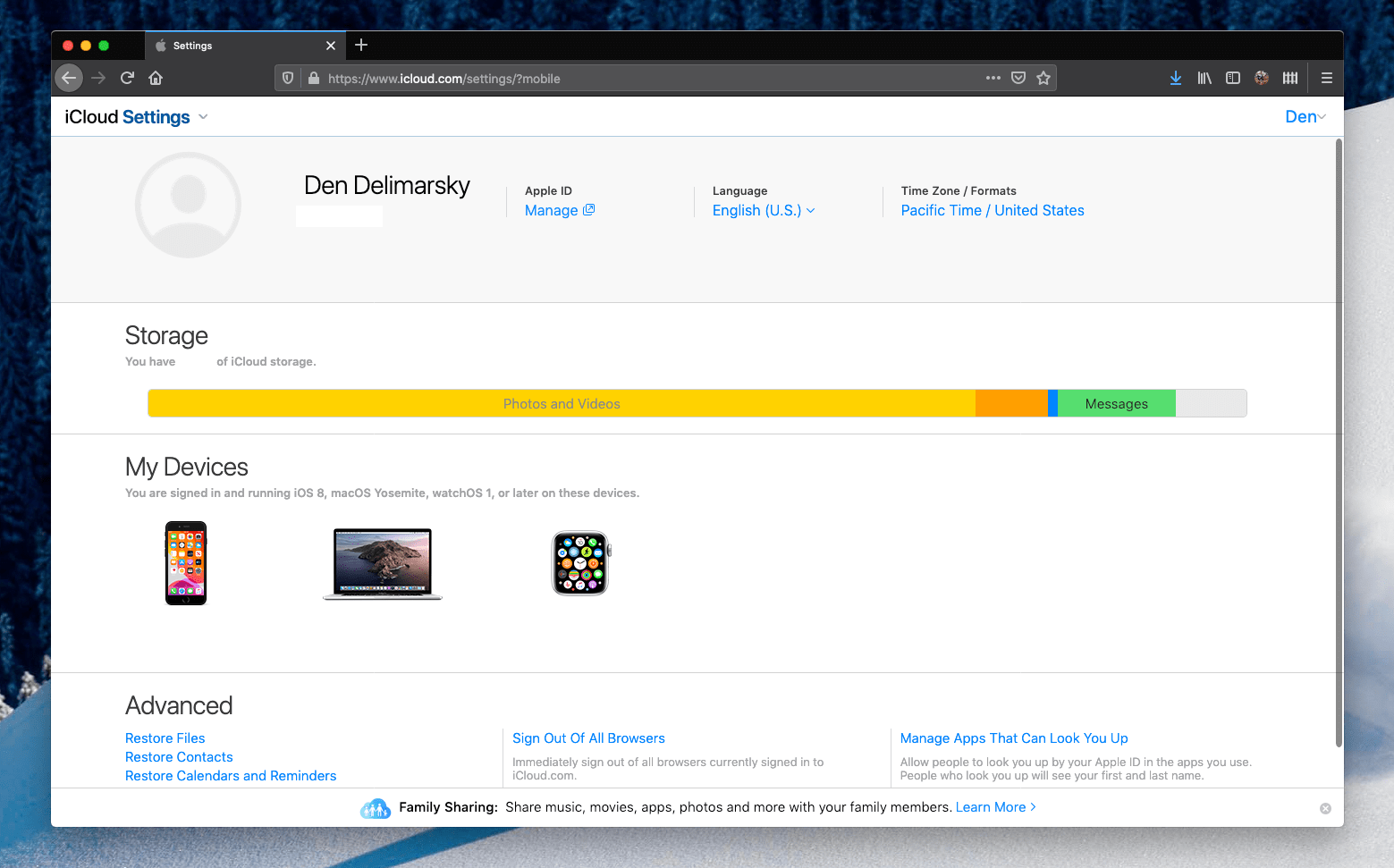1394x868 pixels.
Task: Click Restore Files link
Action: click(165, 738)
